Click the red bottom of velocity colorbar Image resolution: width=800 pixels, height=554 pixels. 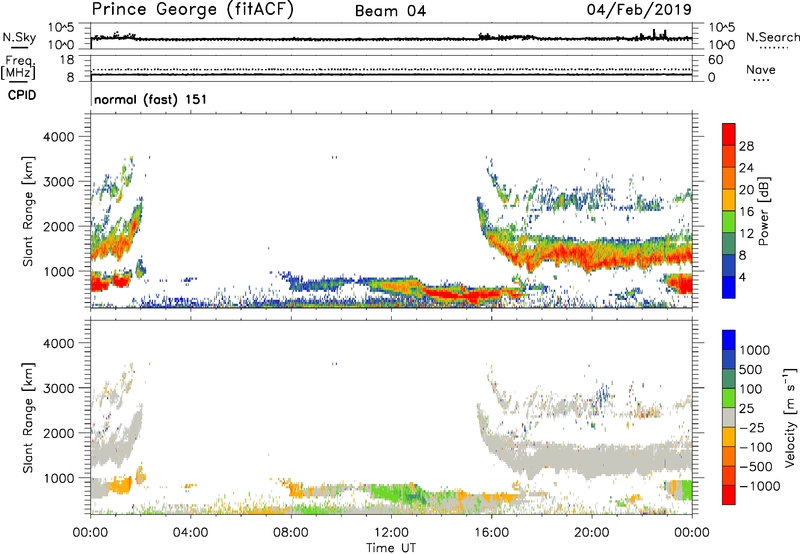(729, 495)
